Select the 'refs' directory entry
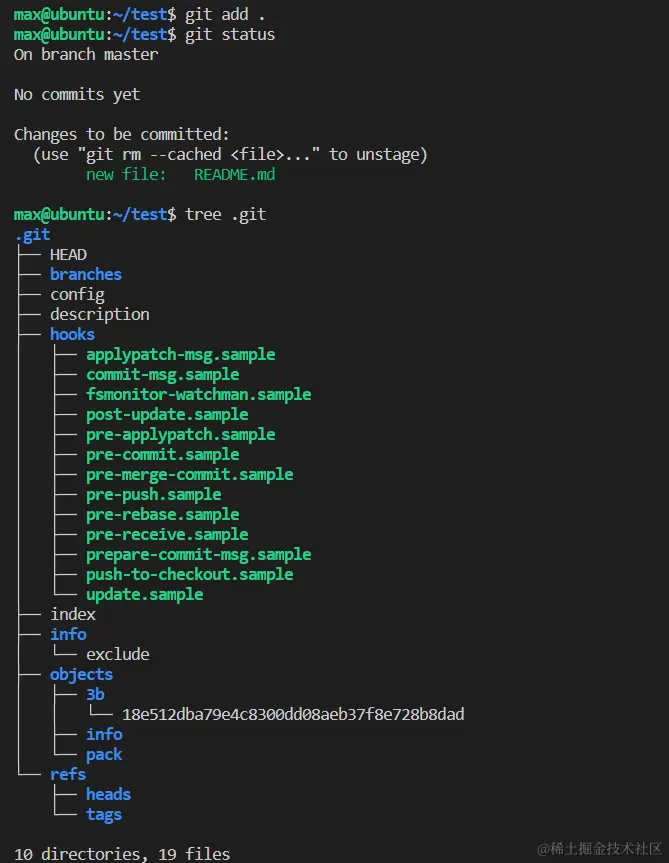The image size is (669, 863). 68,774
